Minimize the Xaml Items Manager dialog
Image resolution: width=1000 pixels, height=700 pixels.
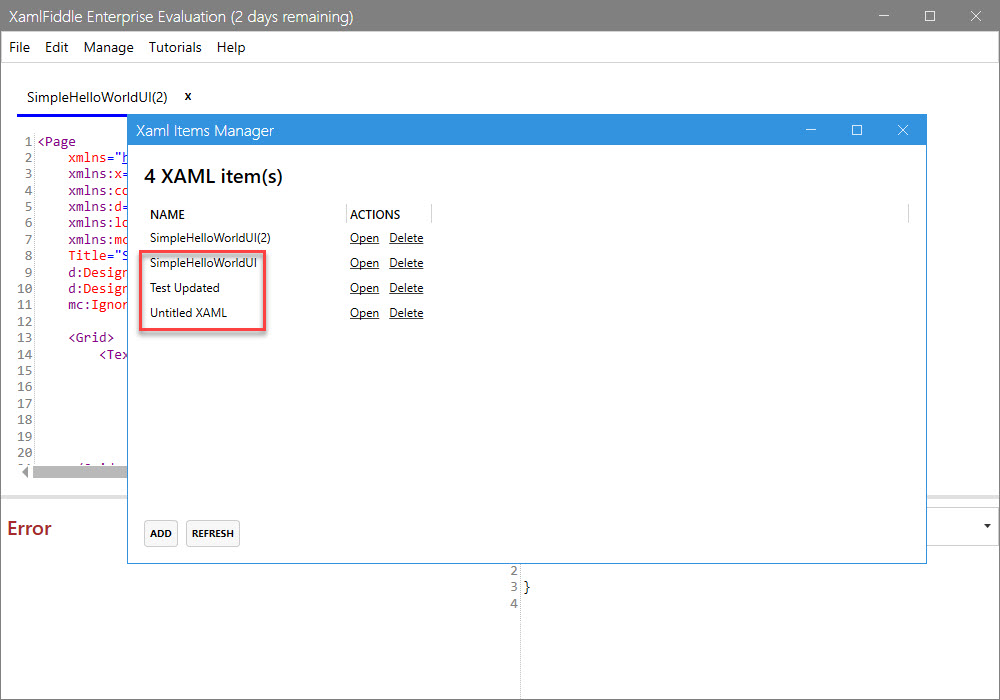[811, 130]
